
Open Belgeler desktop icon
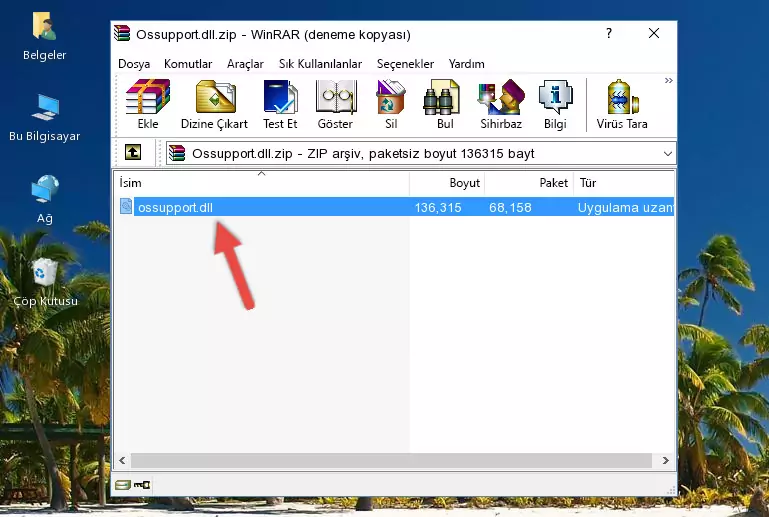point(45,36)
